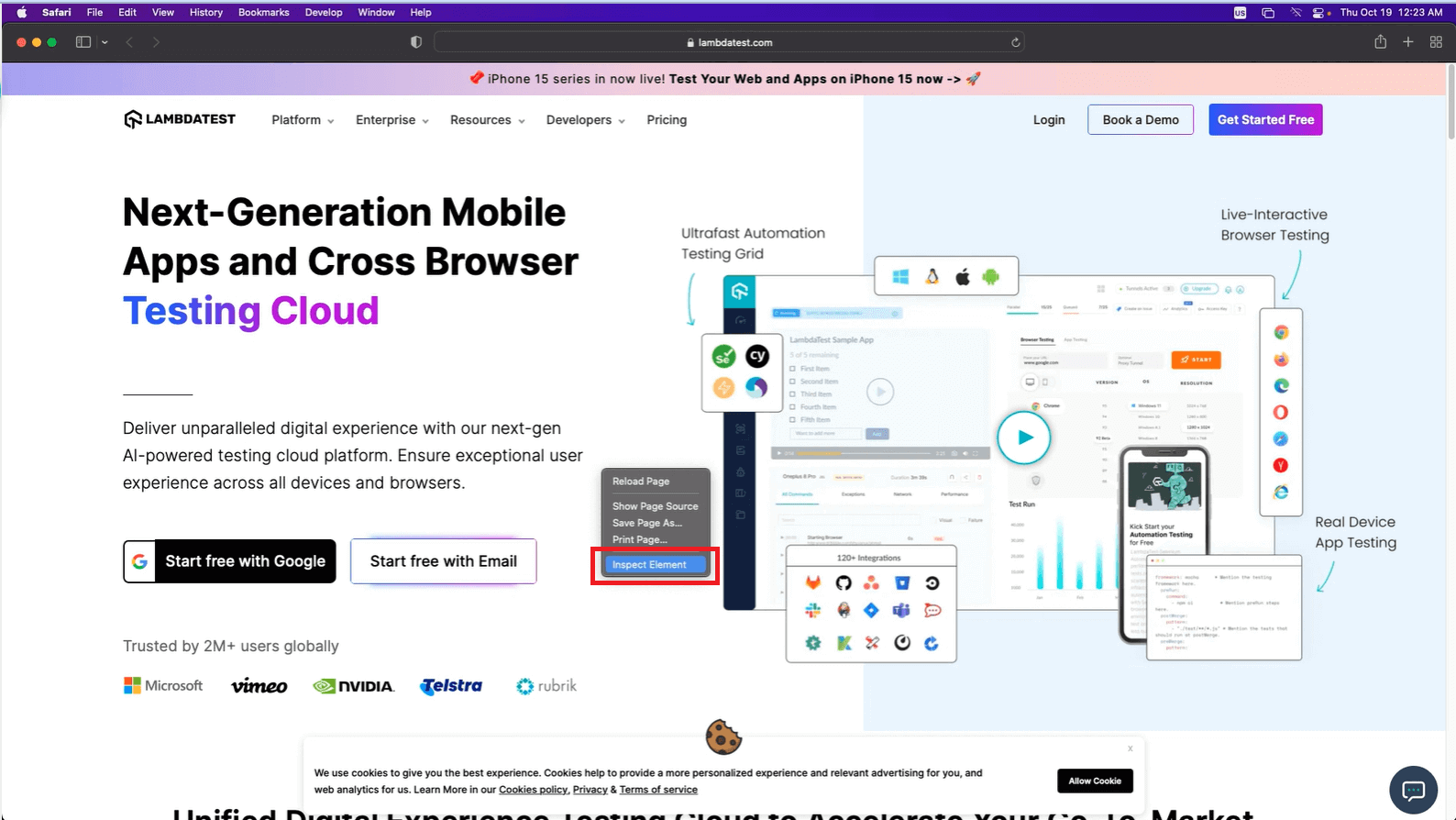Image resolution: width=1456 pixels, height=820 pixels.
Task: Click the Windows OS icon
Action: 900,276
